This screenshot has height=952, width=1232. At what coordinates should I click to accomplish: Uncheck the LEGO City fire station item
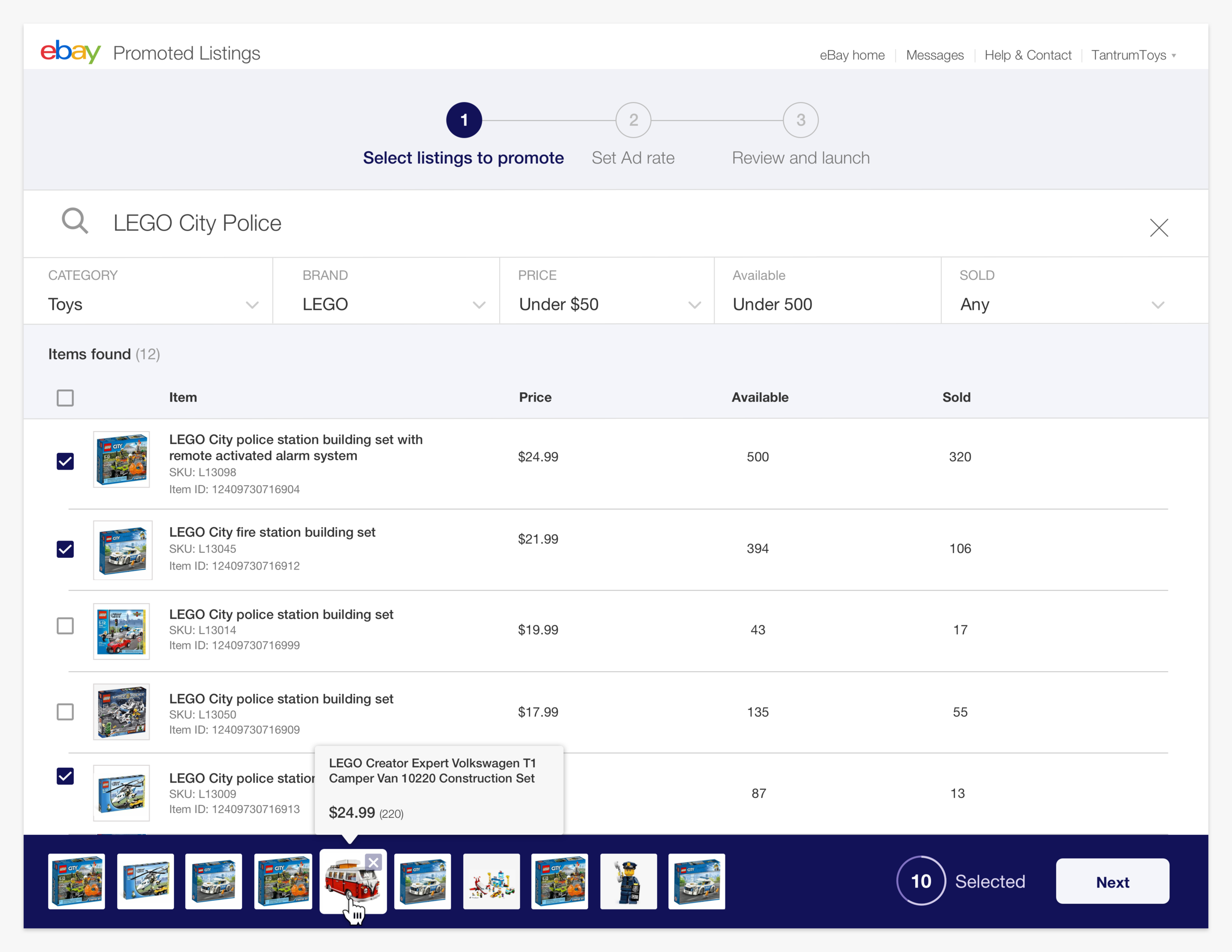66,549
